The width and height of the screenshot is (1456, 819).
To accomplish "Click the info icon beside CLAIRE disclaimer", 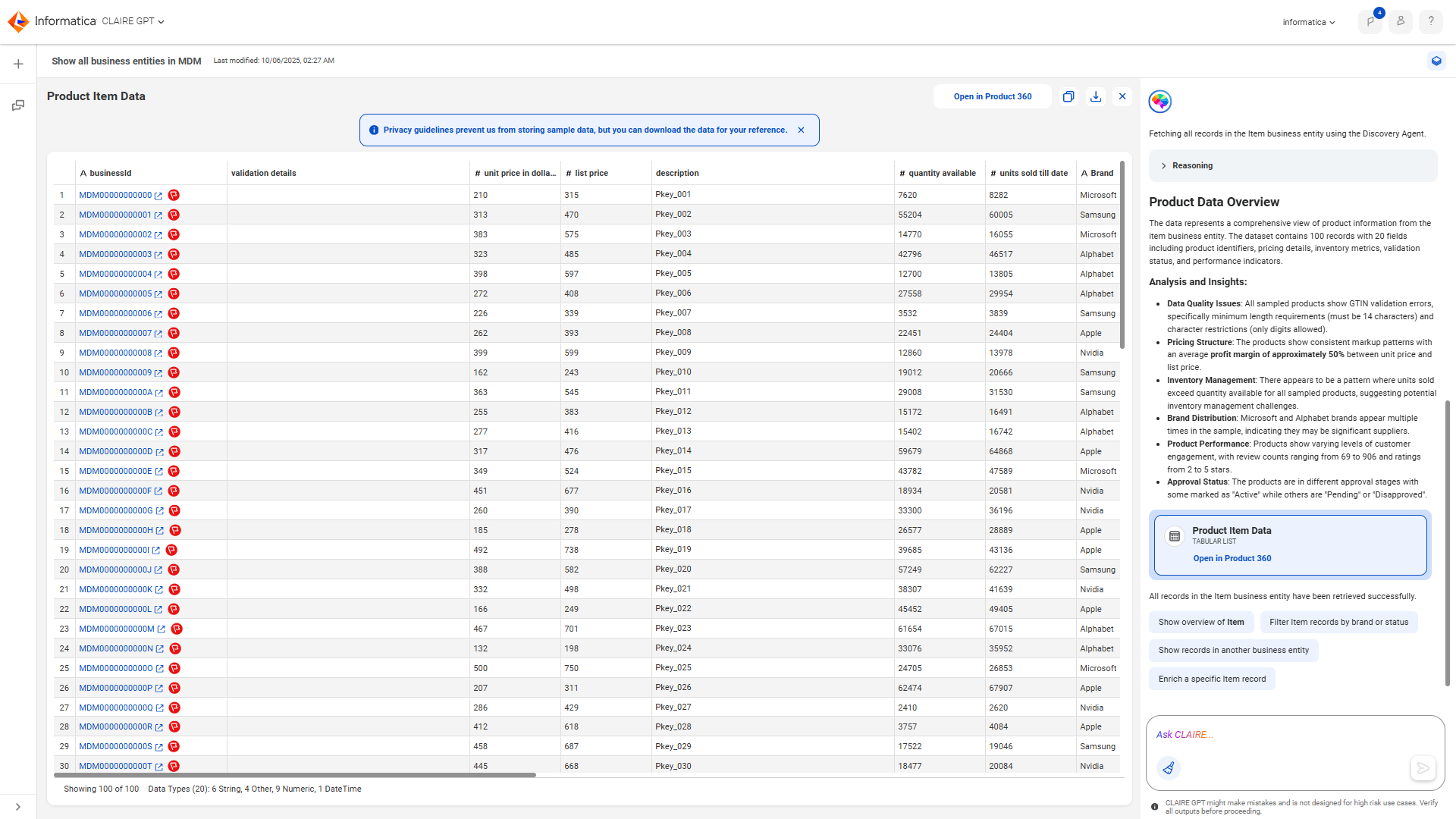I will (x=1154, y=807).
